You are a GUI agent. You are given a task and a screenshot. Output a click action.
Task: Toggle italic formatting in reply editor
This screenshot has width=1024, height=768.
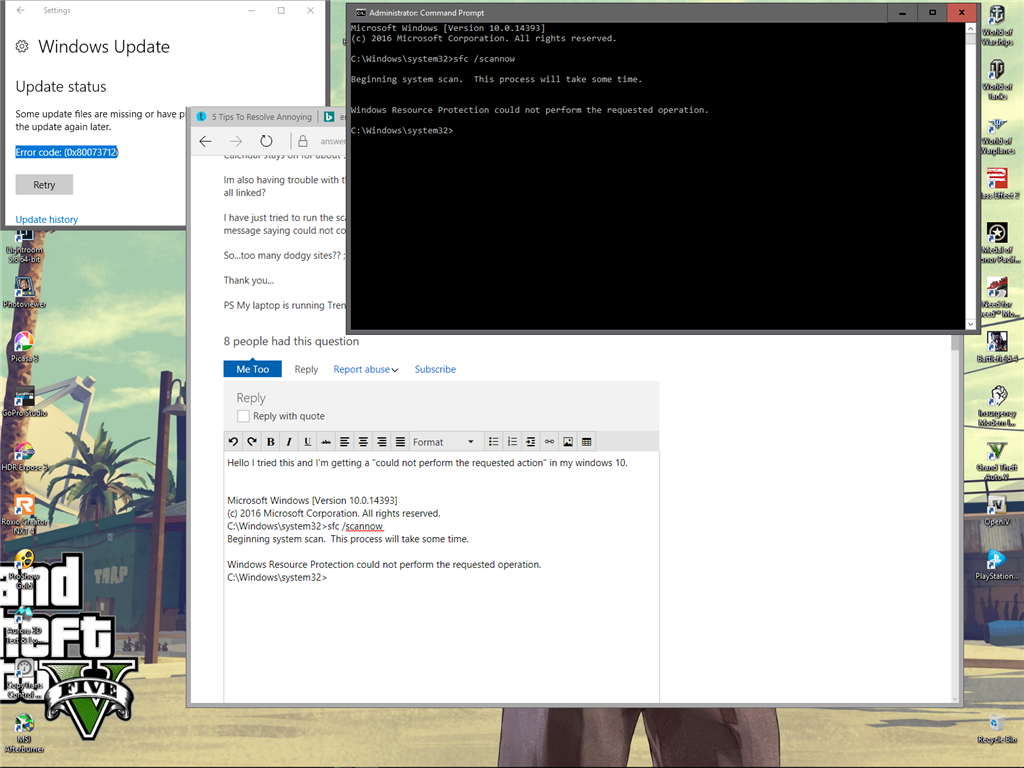(x=289, y=442)
